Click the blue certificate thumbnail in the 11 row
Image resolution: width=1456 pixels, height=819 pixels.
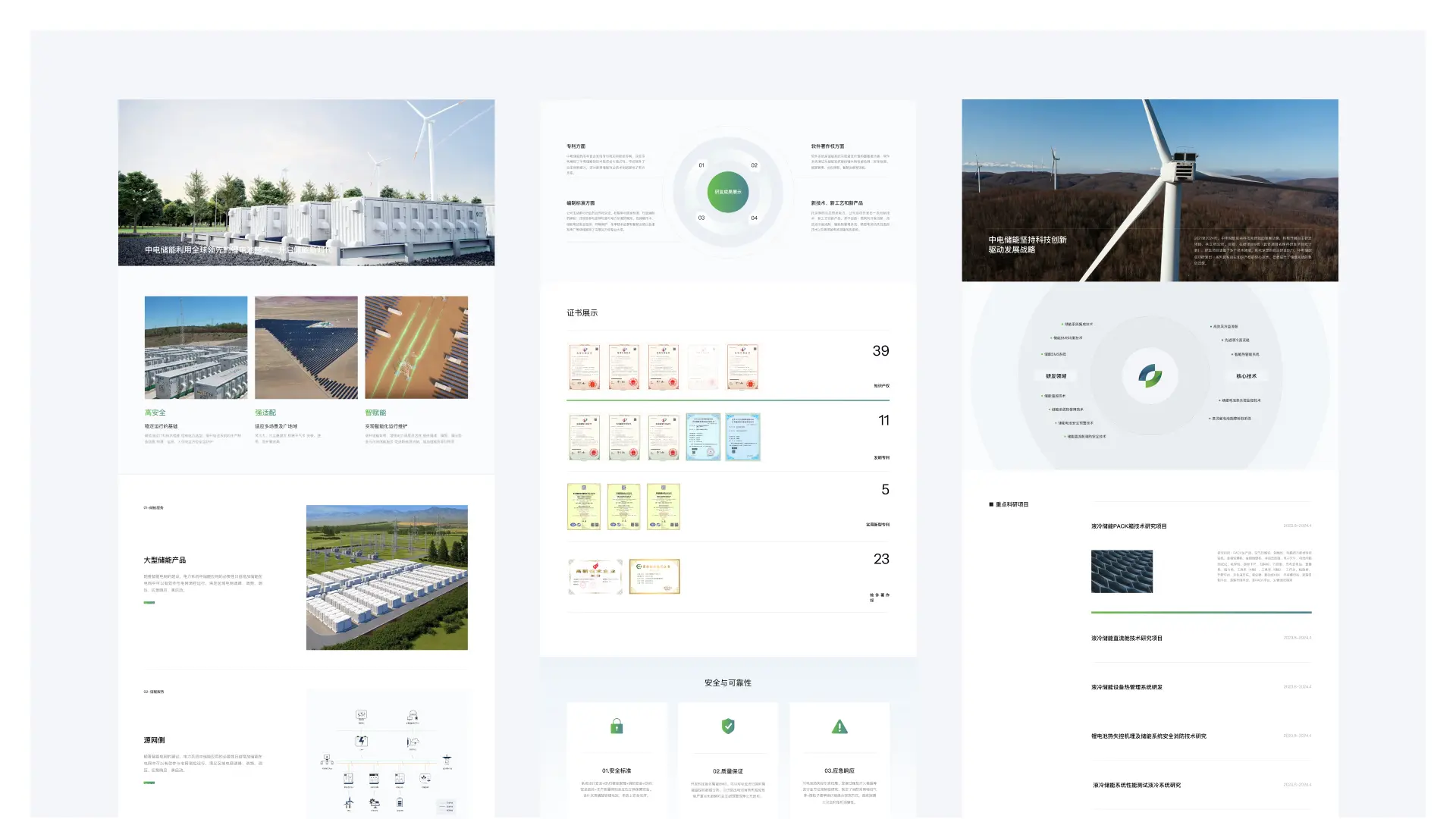[703, 437]
